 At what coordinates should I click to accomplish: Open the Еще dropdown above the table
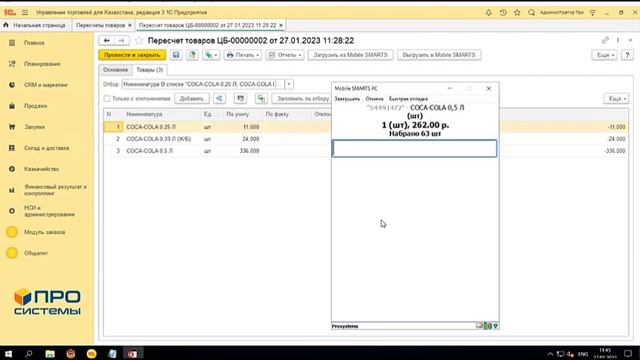(x=616, y=98)
